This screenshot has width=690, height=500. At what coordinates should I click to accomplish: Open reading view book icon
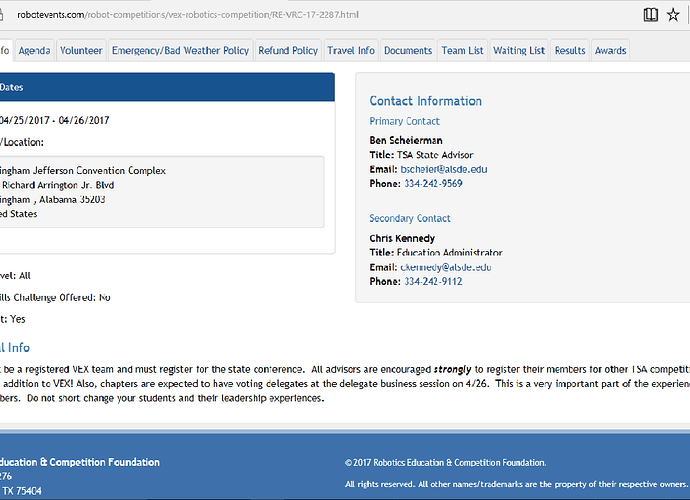[651, 15]
